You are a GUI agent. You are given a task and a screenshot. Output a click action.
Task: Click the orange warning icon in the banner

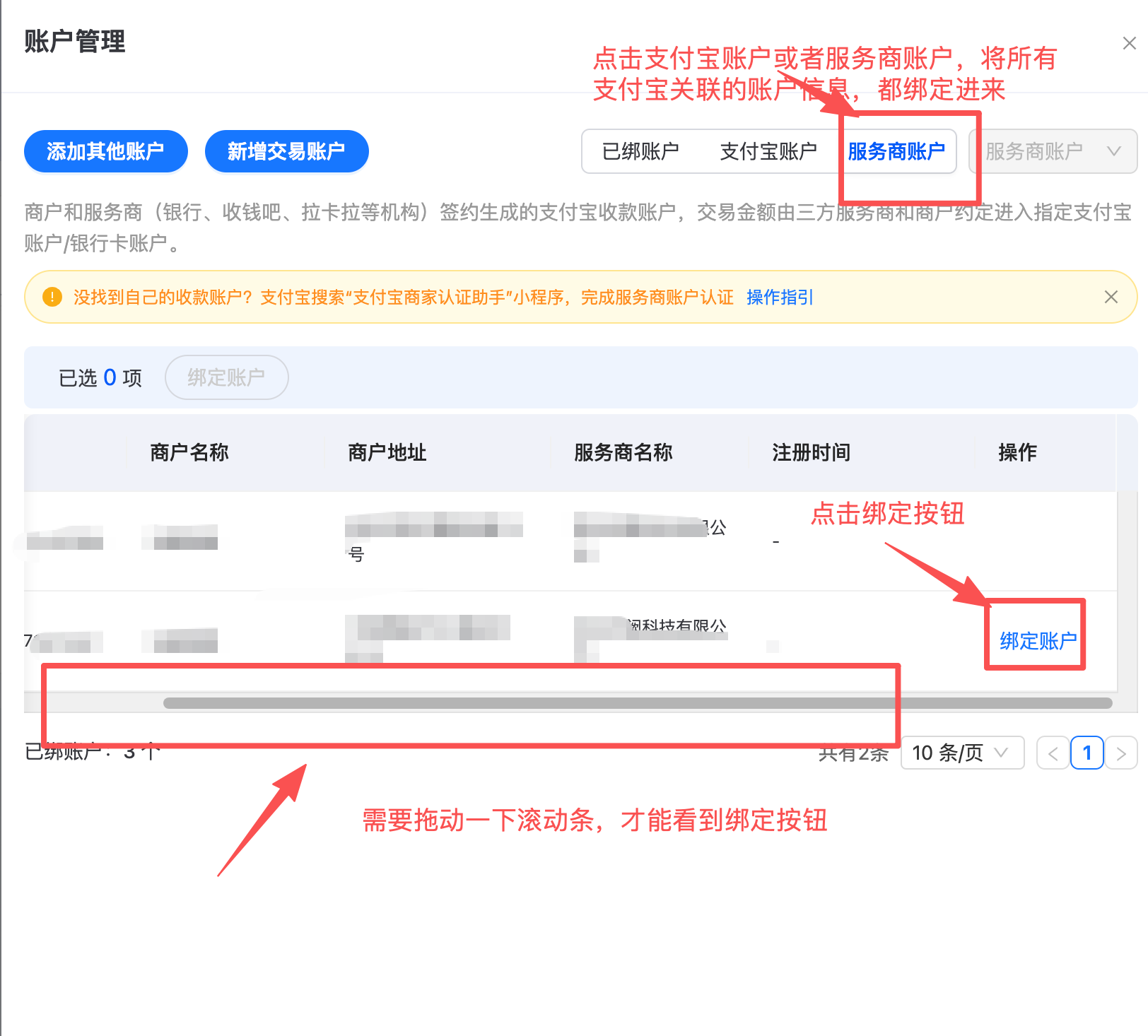[x=52, y=297]
